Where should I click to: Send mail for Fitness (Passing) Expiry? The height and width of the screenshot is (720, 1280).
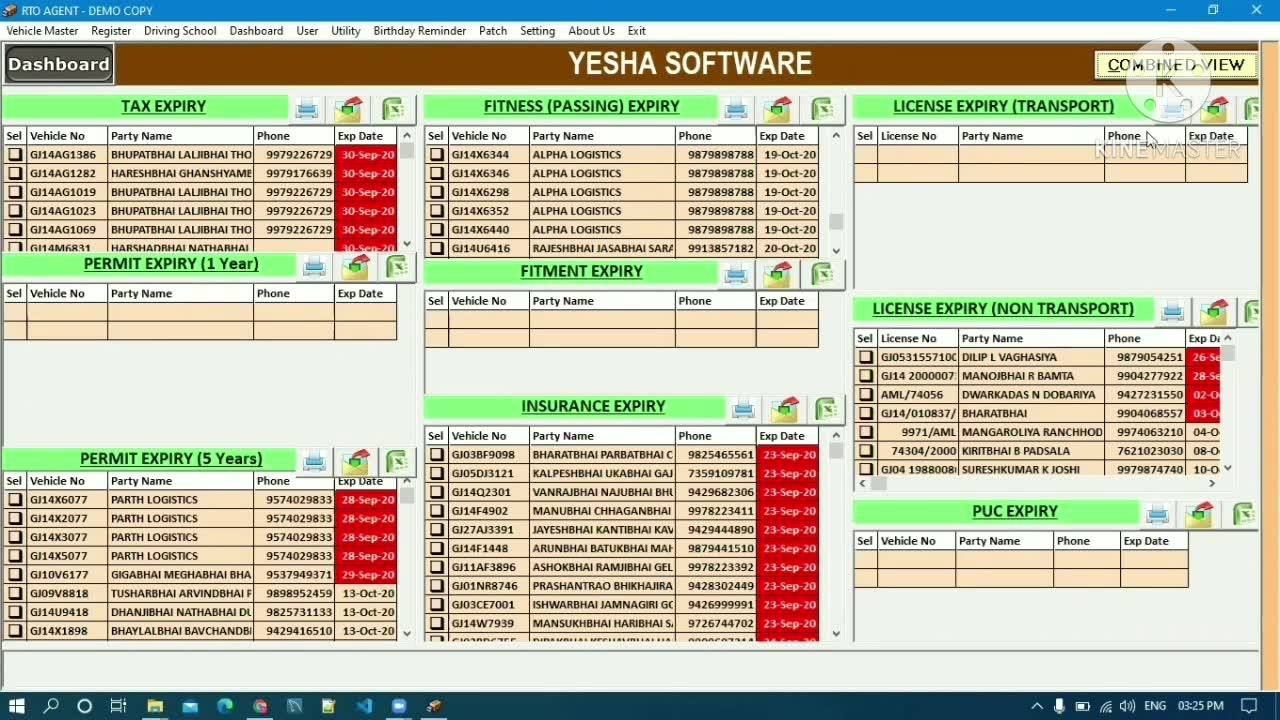tap(780, 108)
